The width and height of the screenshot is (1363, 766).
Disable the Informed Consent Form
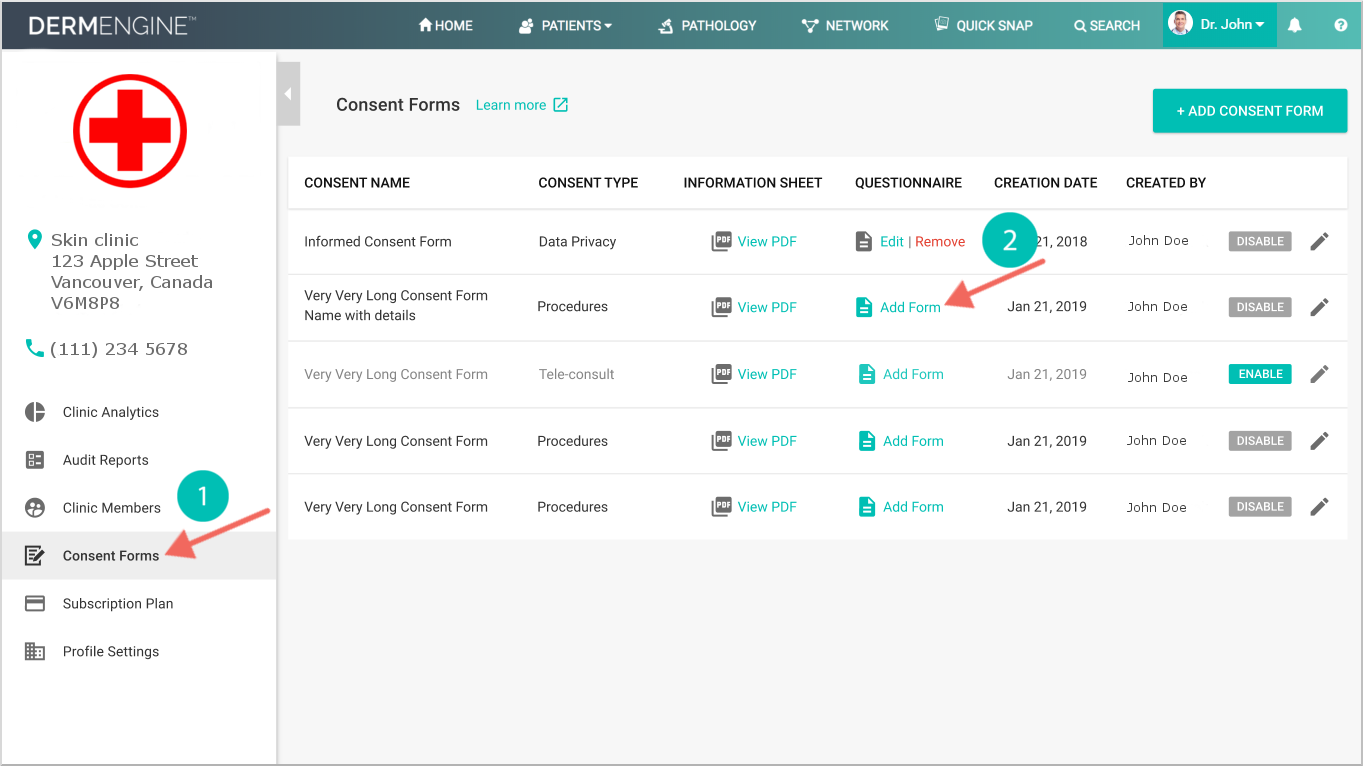click(1259, 241)
